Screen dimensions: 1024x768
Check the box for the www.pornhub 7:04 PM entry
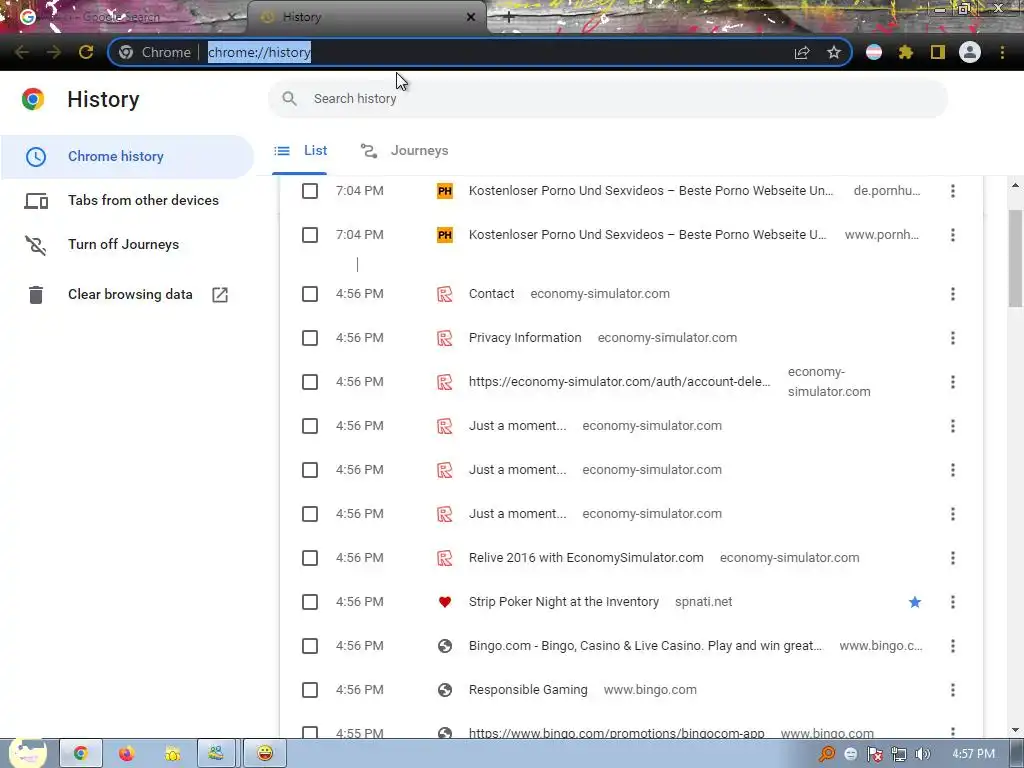click(310, 235)
